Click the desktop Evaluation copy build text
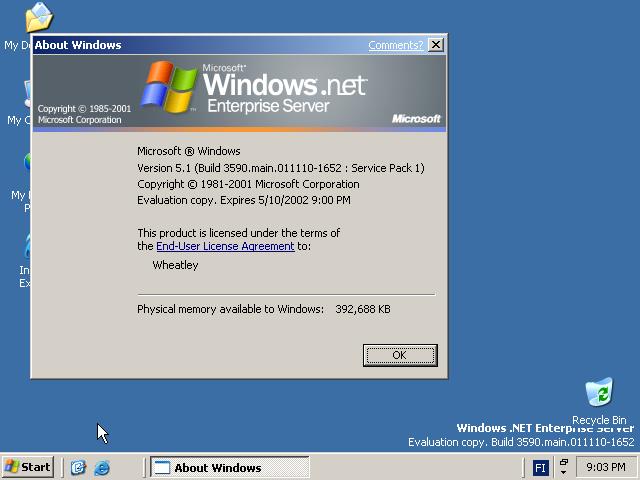640x480 pixels. pyautogui.click(x=521, y=442)
